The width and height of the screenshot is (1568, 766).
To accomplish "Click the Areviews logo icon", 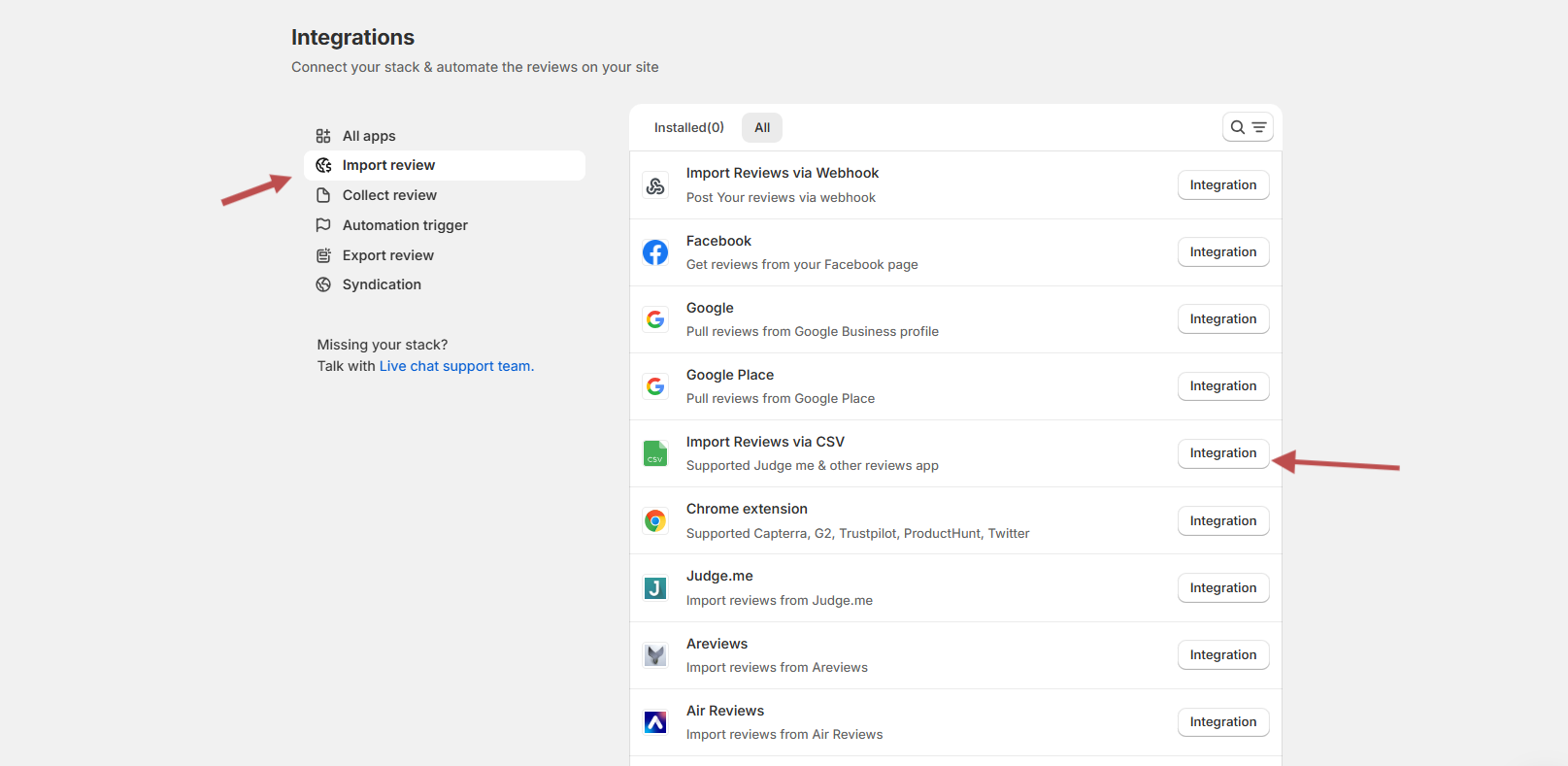I will (x=655, y=655).
